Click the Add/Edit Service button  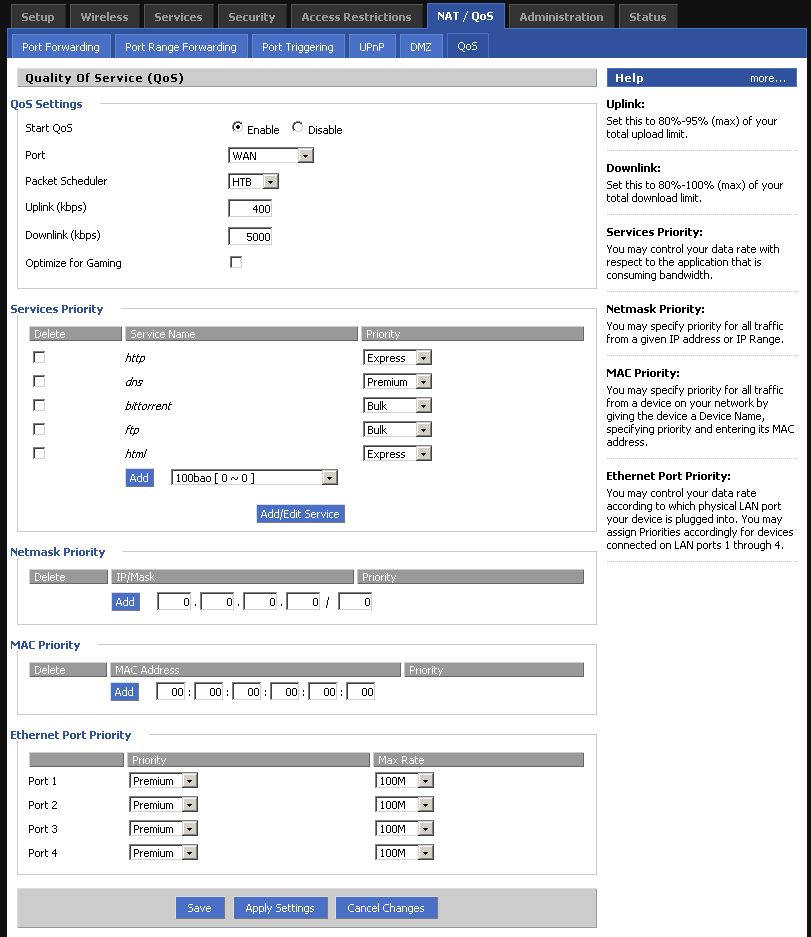(x=300, y=514)
